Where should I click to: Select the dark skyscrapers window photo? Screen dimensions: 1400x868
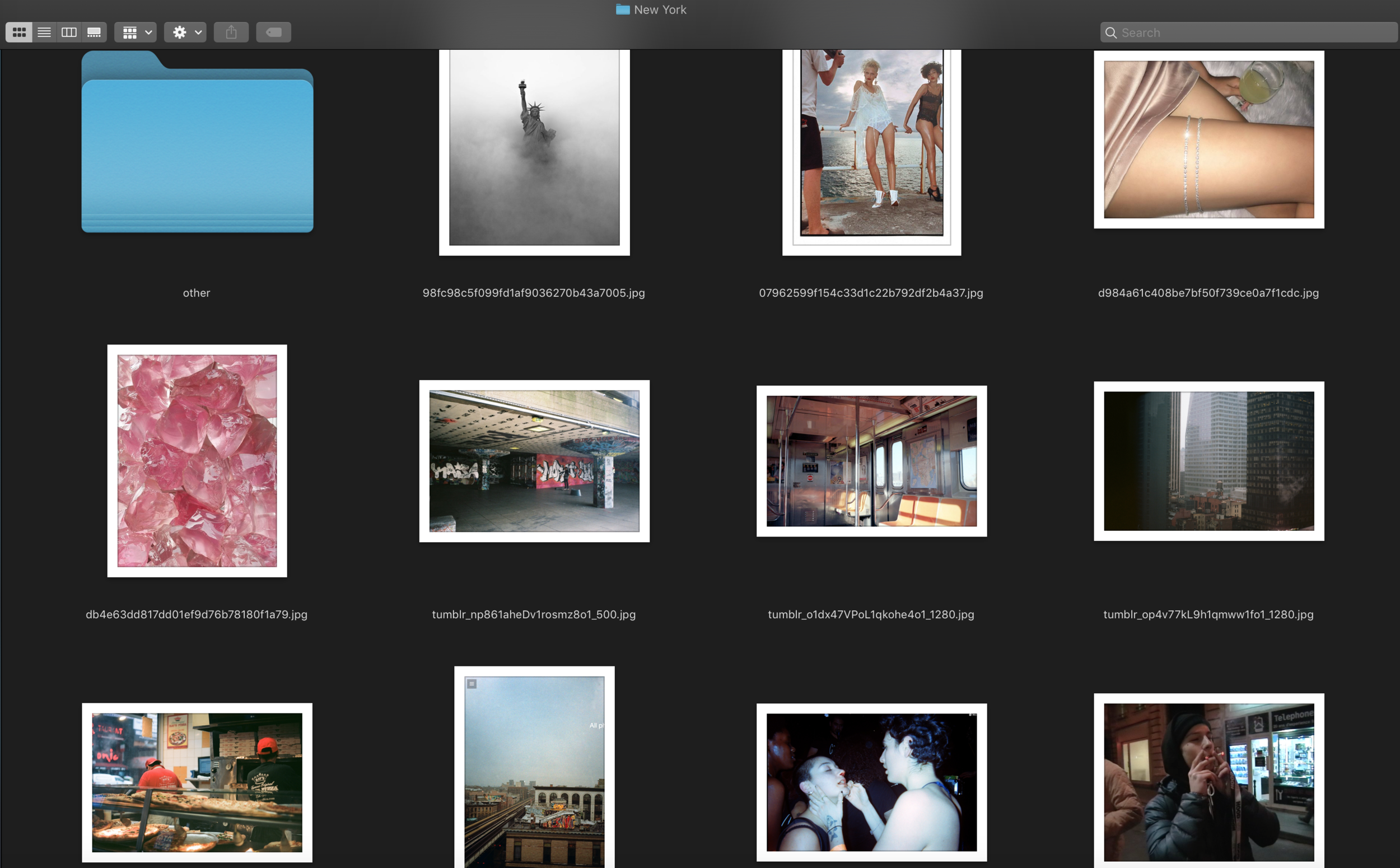point(1209,461)
